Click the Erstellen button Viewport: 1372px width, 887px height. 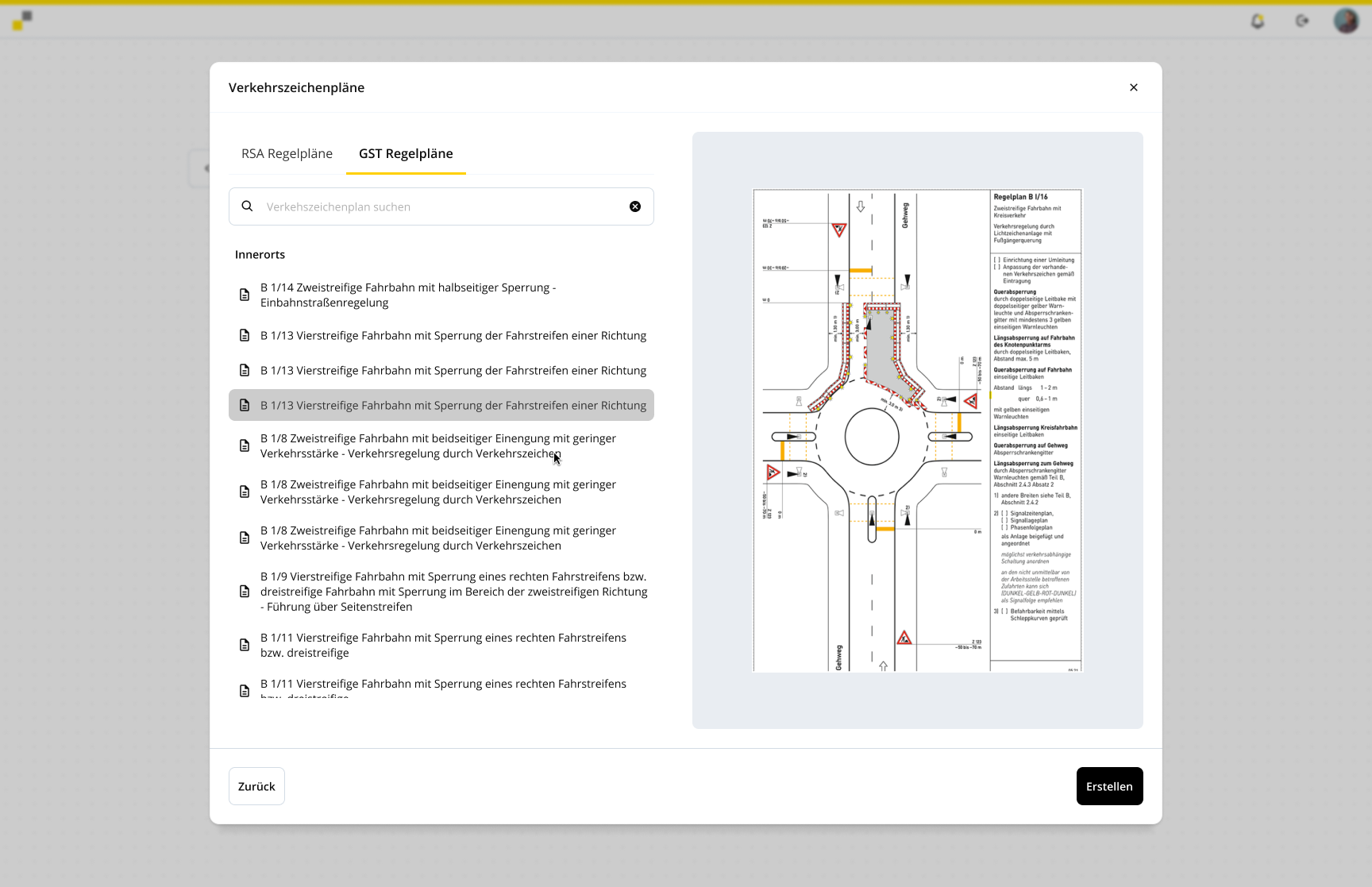tap(1110, 786)
